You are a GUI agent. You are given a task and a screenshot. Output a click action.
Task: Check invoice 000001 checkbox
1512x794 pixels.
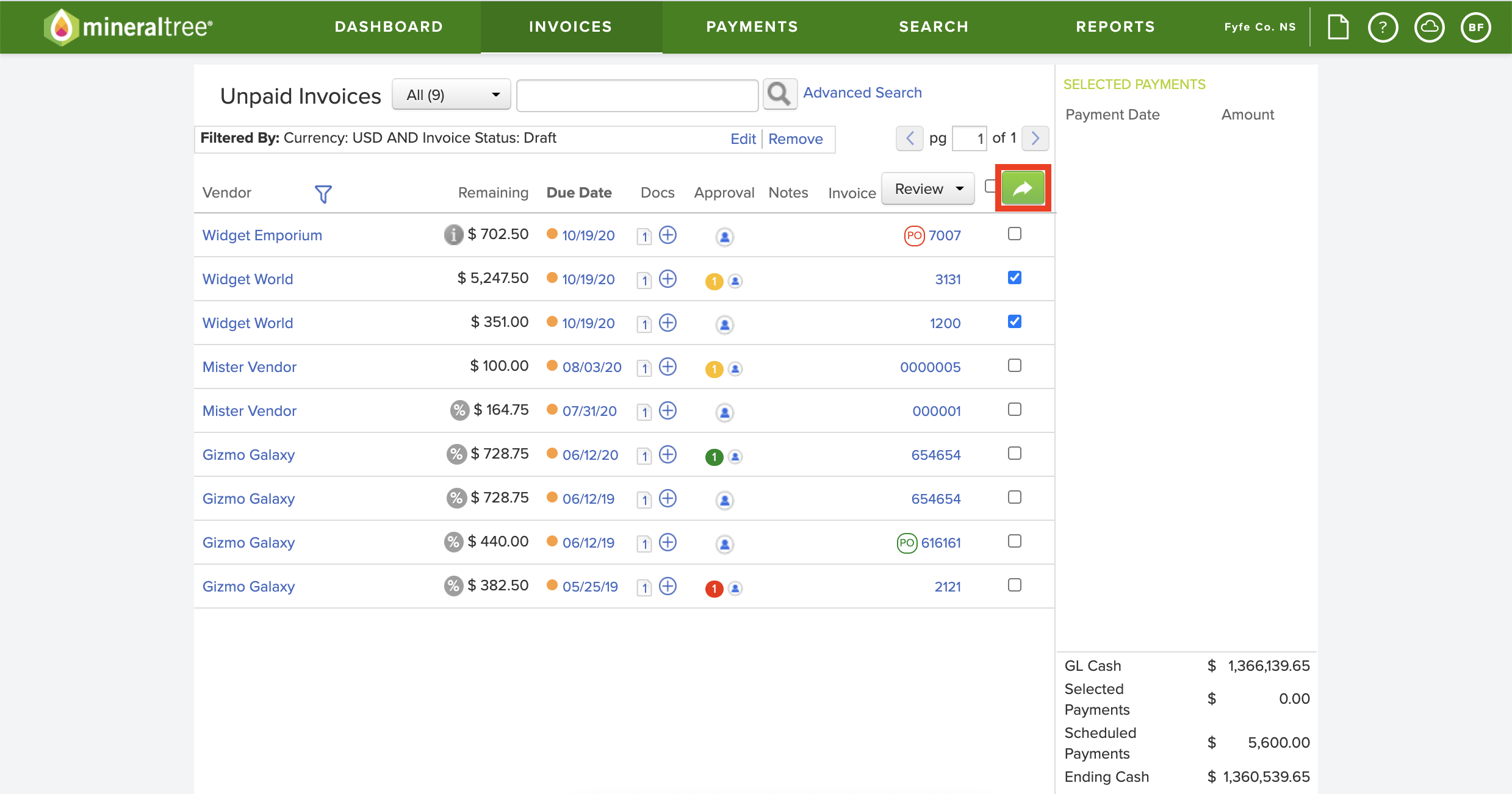(x=1014, y=409)
